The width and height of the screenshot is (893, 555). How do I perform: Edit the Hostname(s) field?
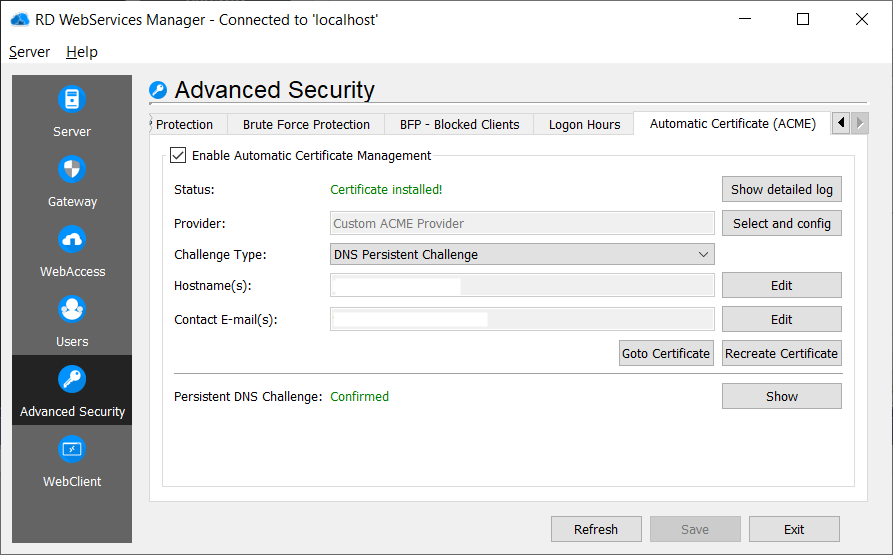[x=781, y=285]
